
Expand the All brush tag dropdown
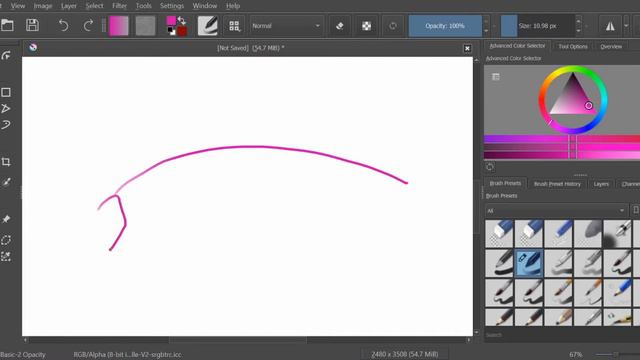coord(557,211)
